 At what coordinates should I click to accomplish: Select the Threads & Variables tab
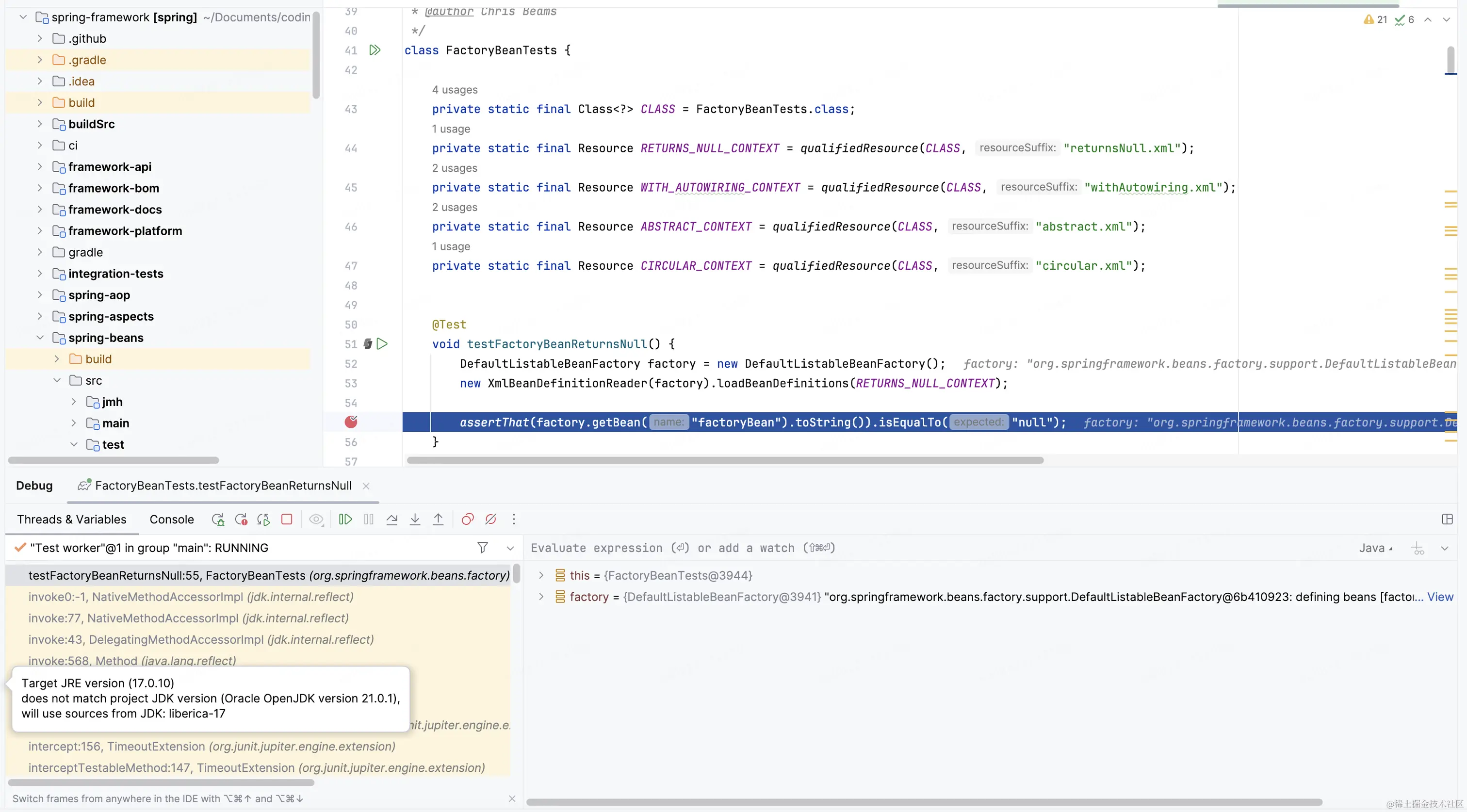72,520
